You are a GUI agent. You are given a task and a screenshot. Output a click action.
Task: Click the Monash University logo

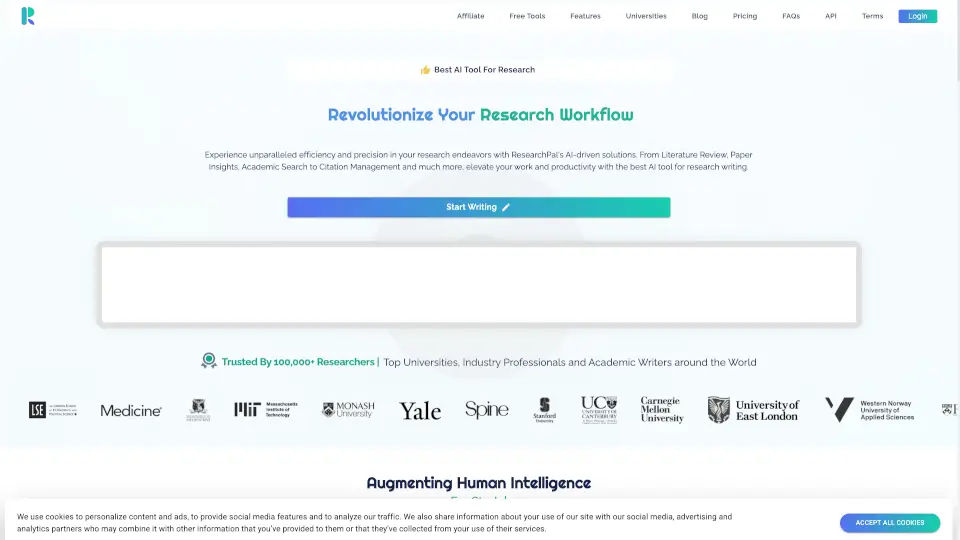click(348, 410)
